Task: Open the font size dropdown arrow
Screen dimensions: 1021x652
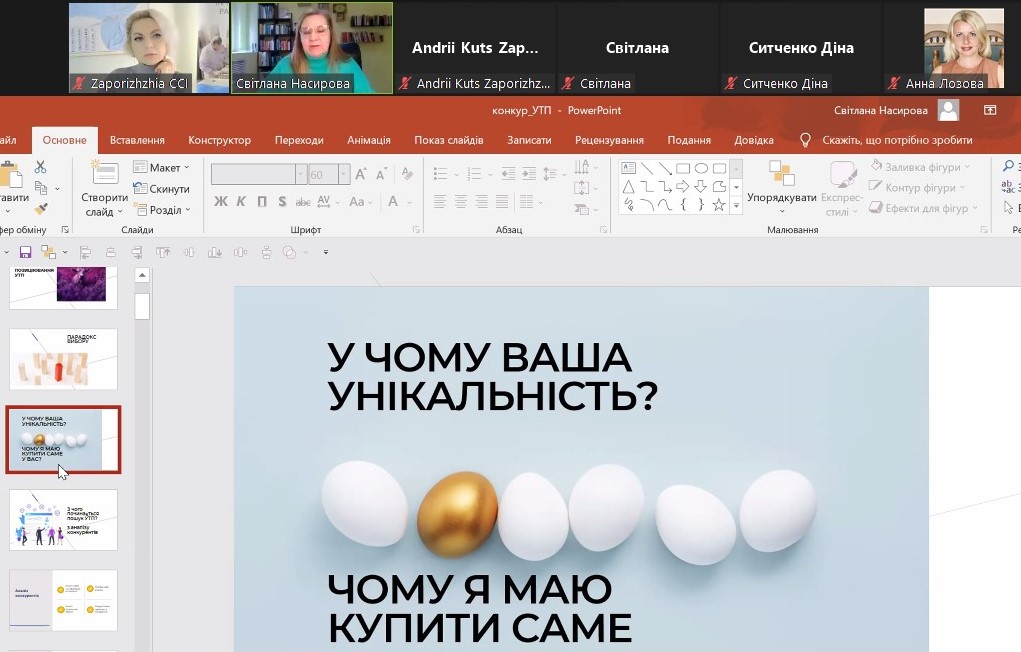Action: [x=344, y=174]
